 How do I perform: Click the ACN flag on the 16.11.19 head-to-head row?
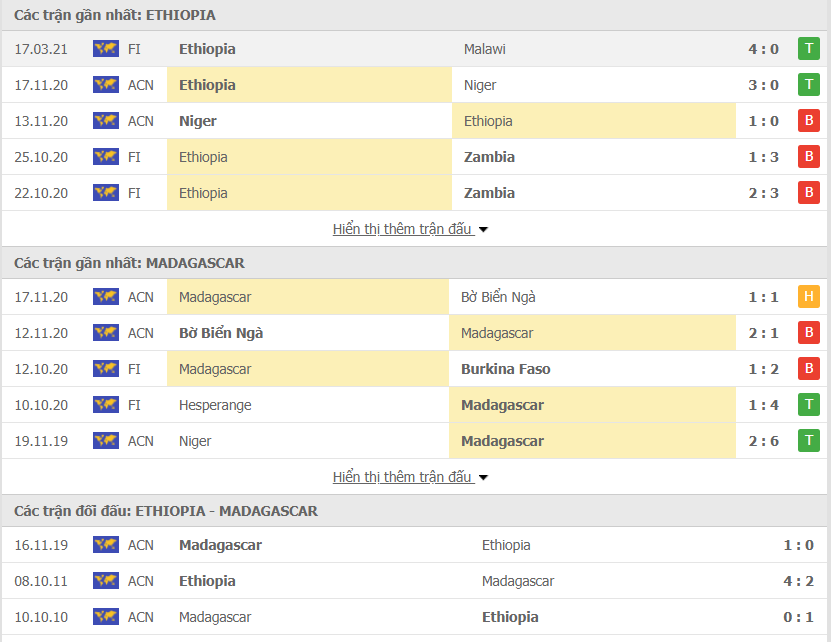pyautogui.click(x=105, y=544)
